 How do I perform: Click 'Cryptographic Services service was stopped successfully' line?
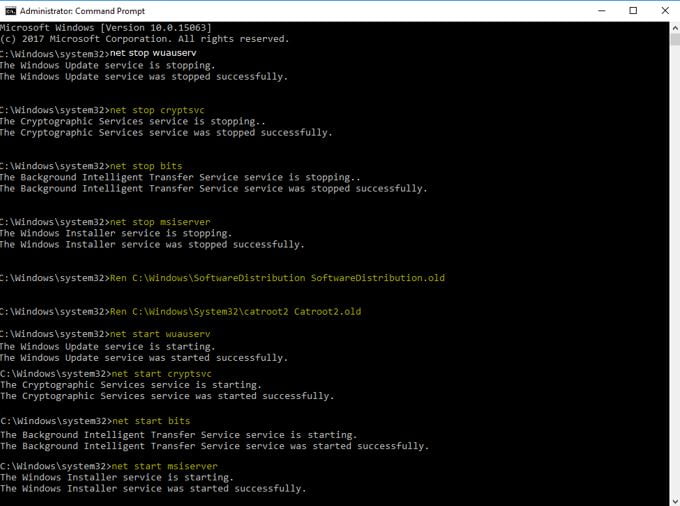tap(166, 133)
